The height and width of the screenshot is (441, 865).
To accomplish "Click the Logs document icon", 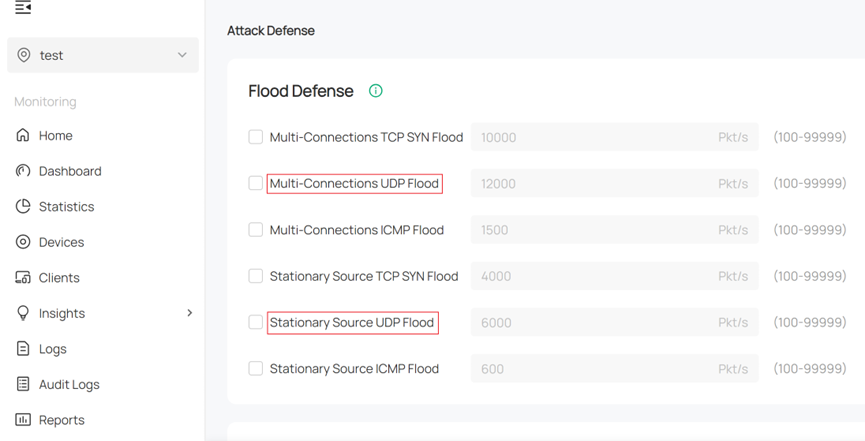I will 23,349.
